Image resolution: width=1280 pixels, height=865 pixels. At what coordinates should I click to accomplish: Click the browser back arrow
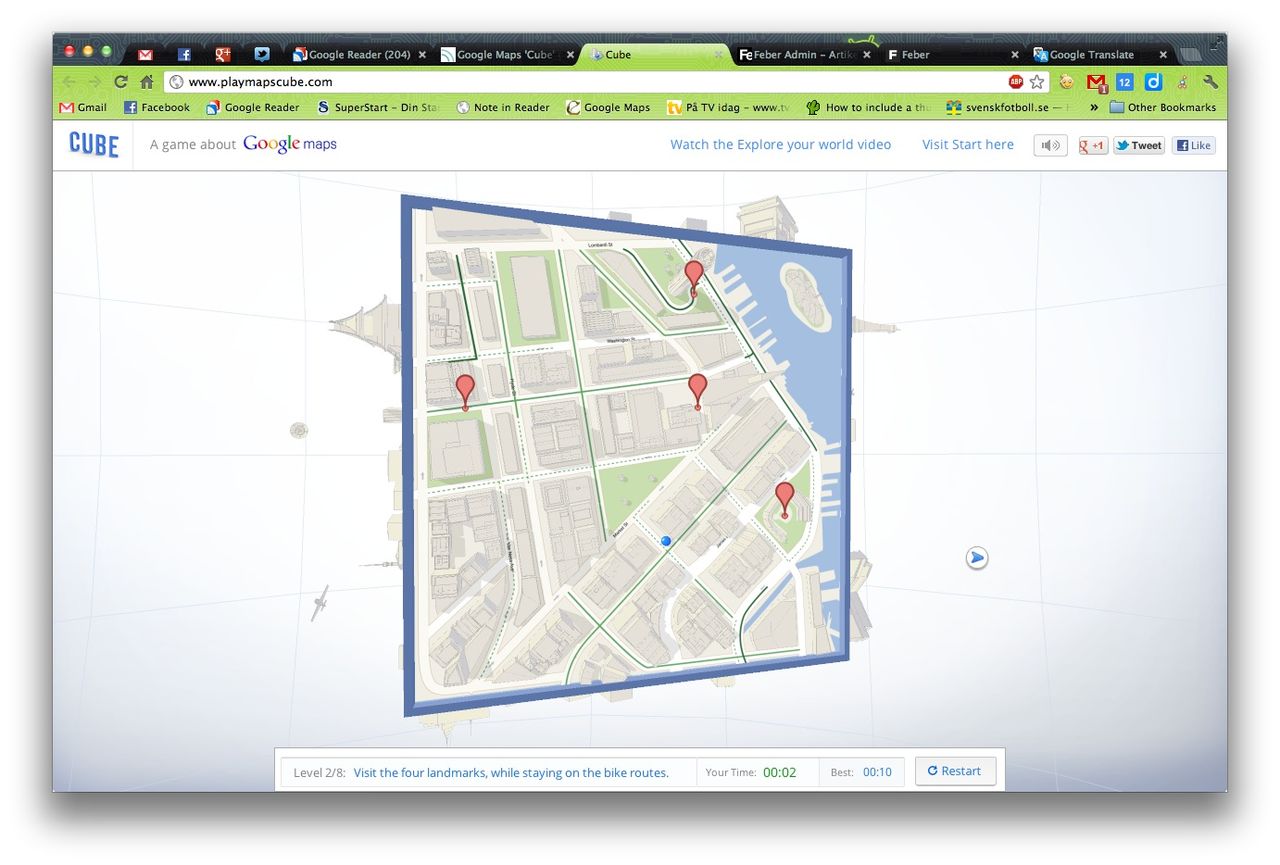[x=69, y=82]
